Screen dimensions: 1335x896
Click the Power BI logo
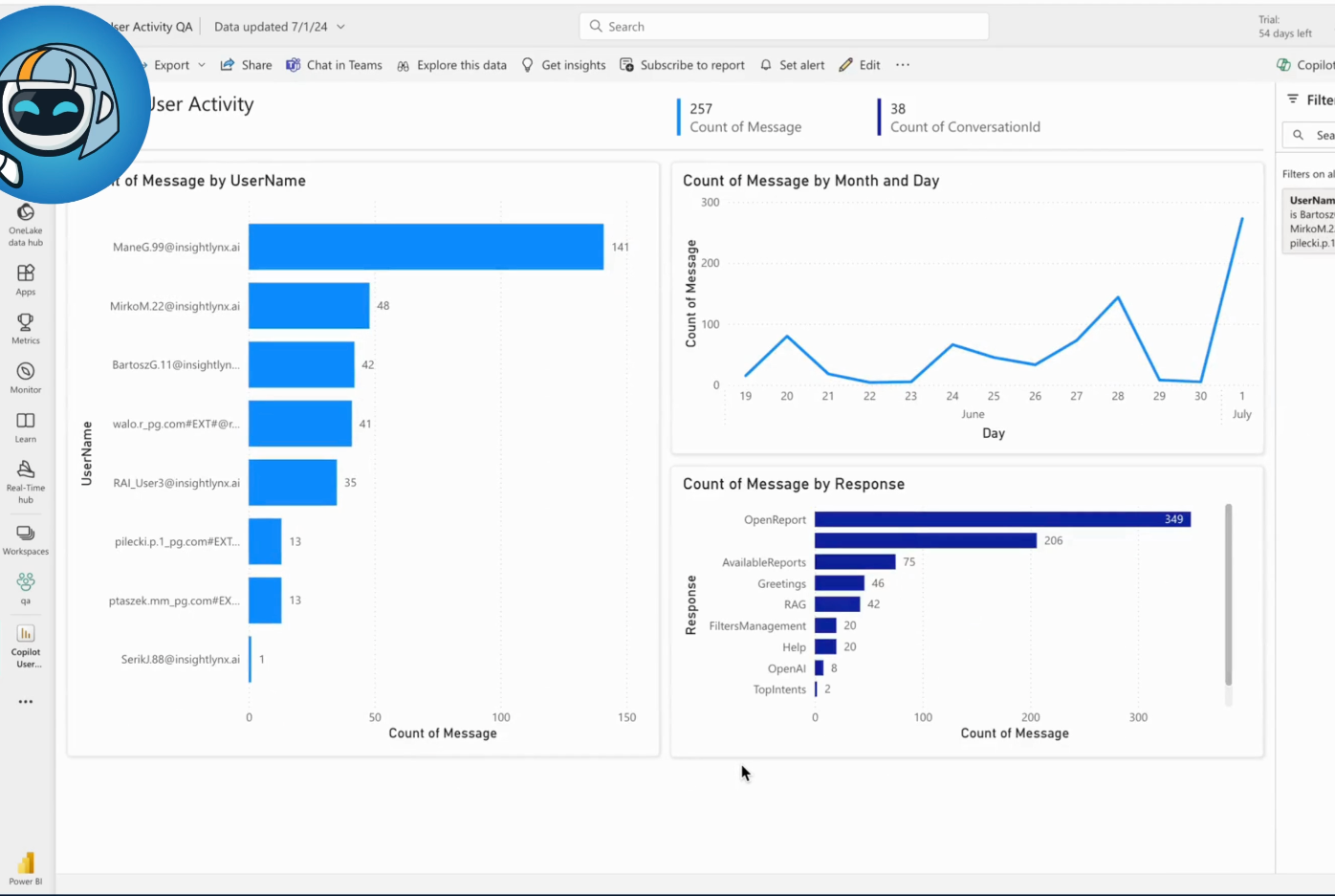[26, 866]
